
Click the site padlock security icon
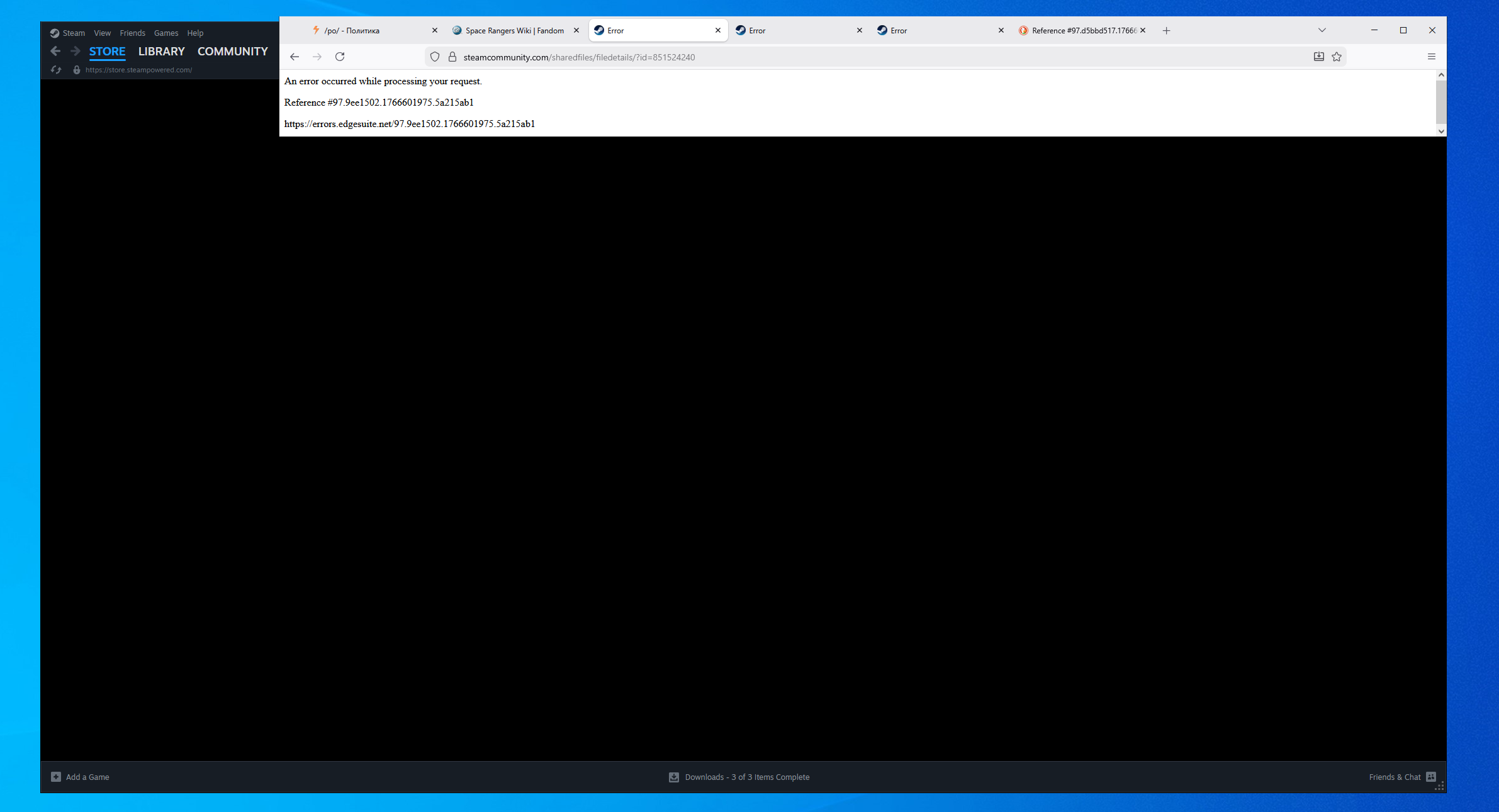pos(452,57)
